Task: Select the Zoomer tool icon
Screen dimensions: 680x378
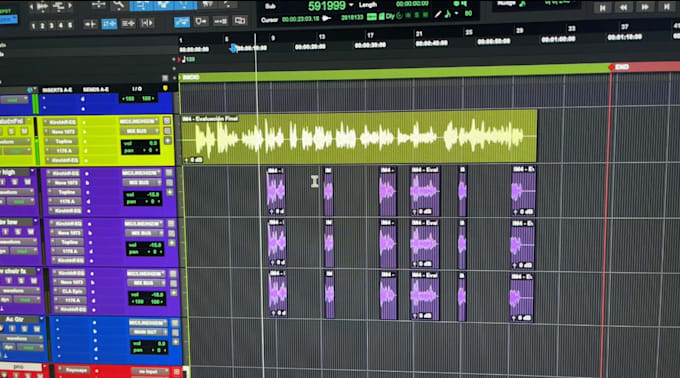Action: click(x=118, y=5)
